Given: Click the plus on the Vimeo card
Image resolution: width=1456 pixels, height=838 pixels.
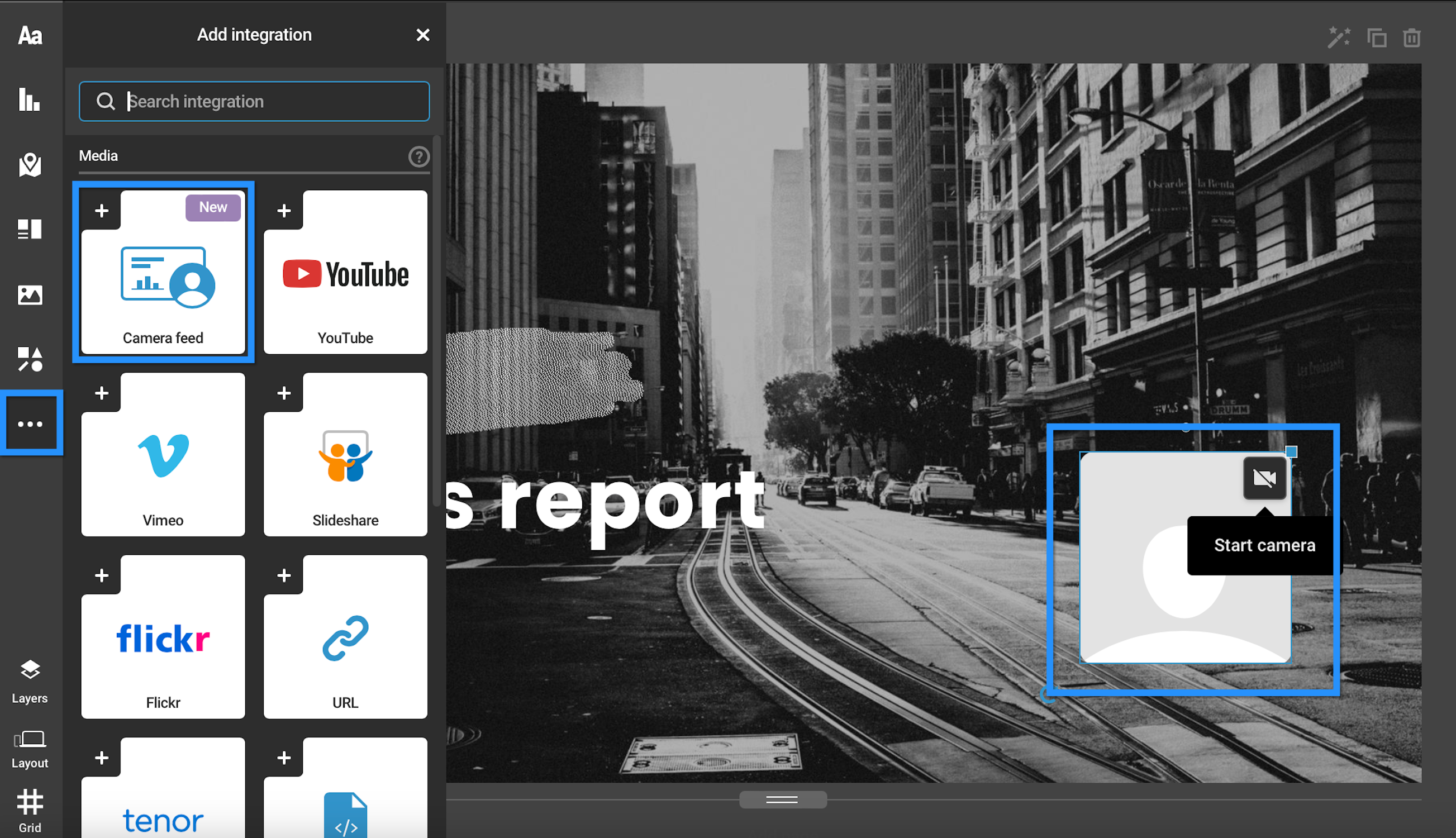Looking at the screenshot, I should [101, 393].
